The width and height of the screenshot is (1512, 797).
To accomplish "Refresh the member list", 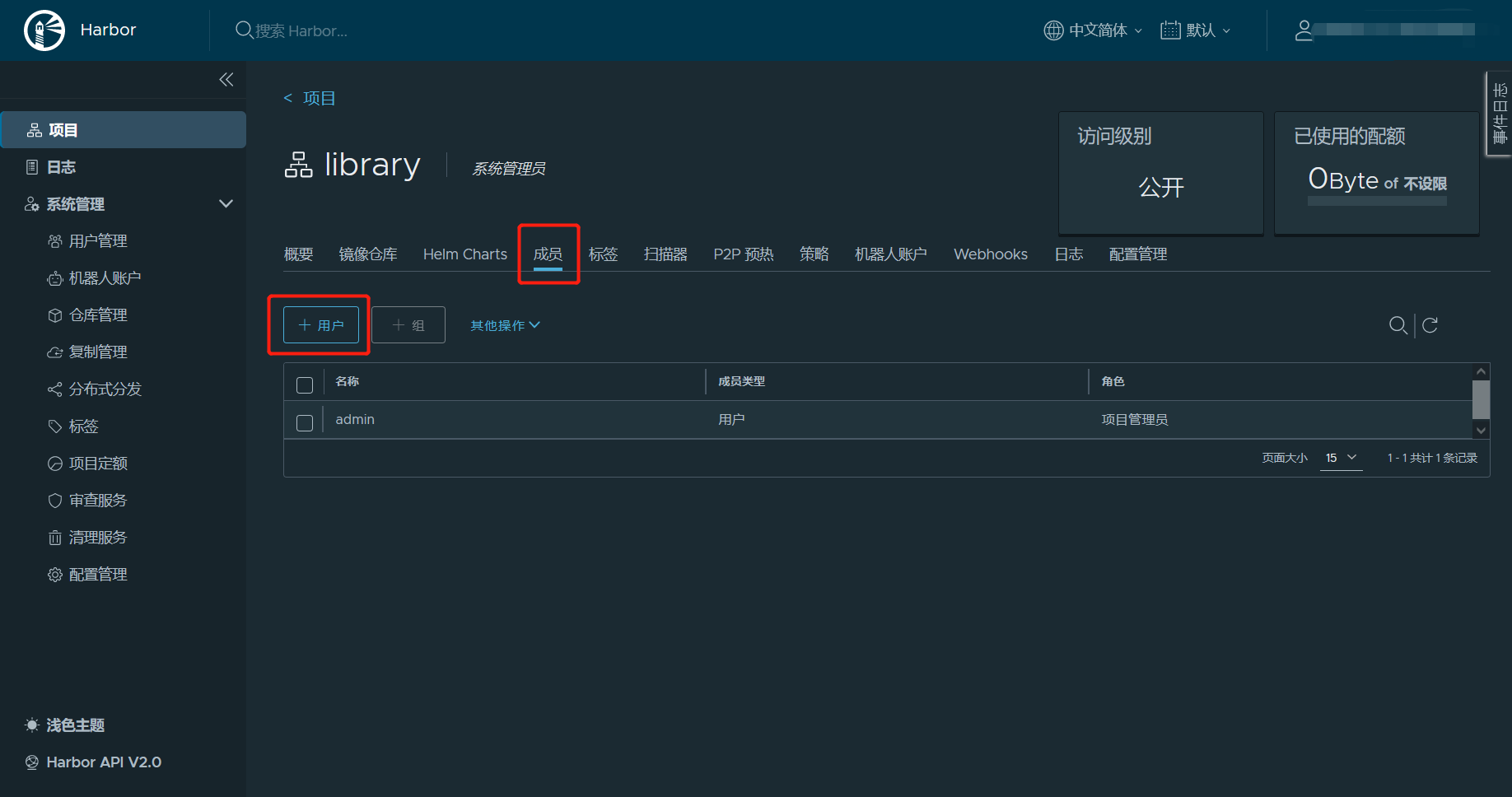I will coord(1430,325).
